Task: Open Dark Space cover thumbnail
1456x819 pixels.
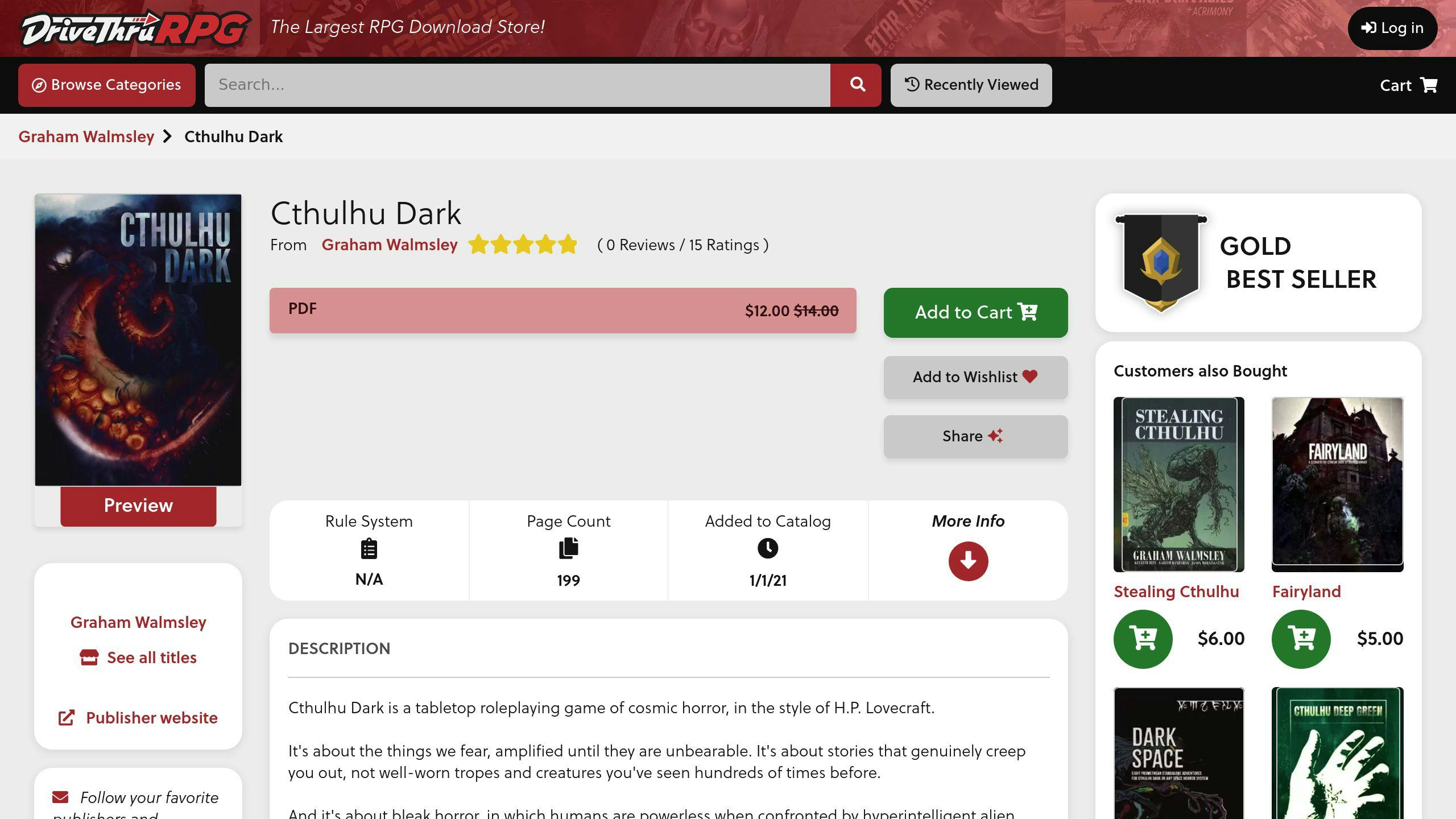Action: 1179,753
